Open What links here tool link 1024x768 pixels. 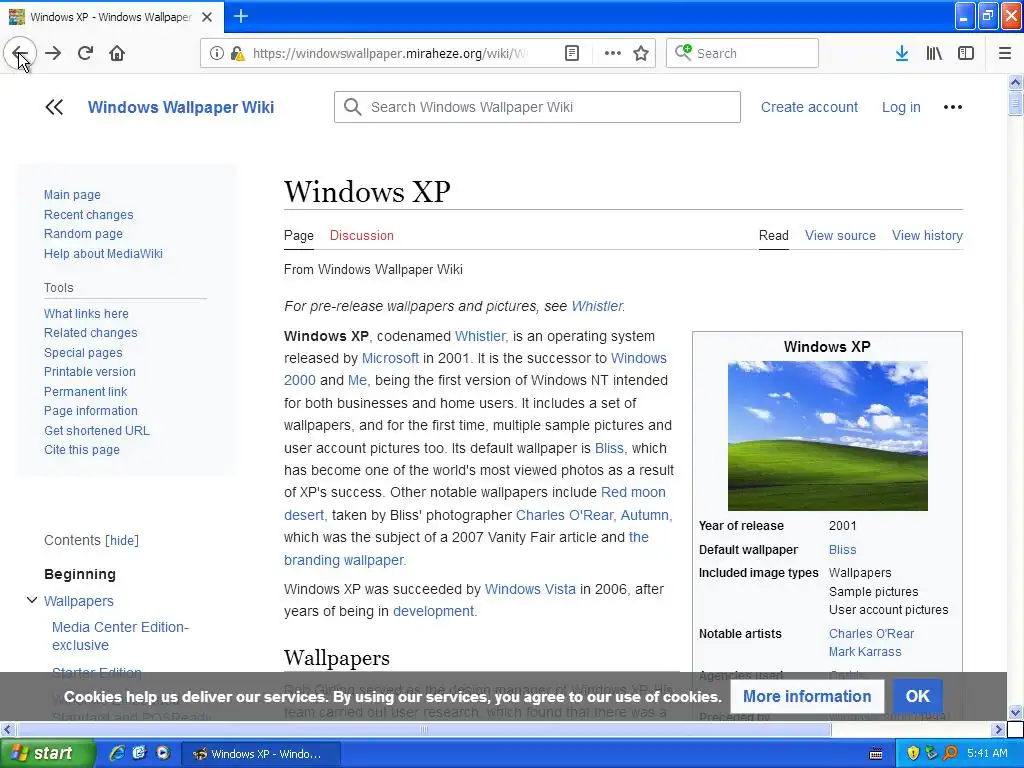[x=86, y=313]
